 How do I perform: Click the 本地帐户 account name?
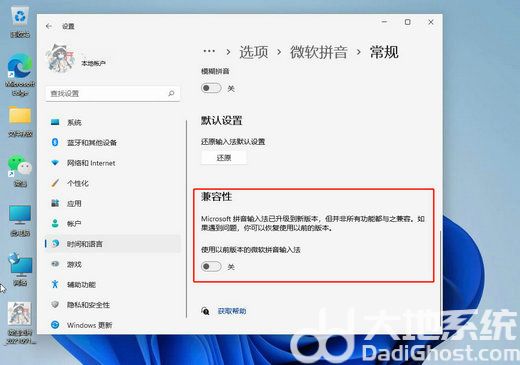(x=93, y=63)
